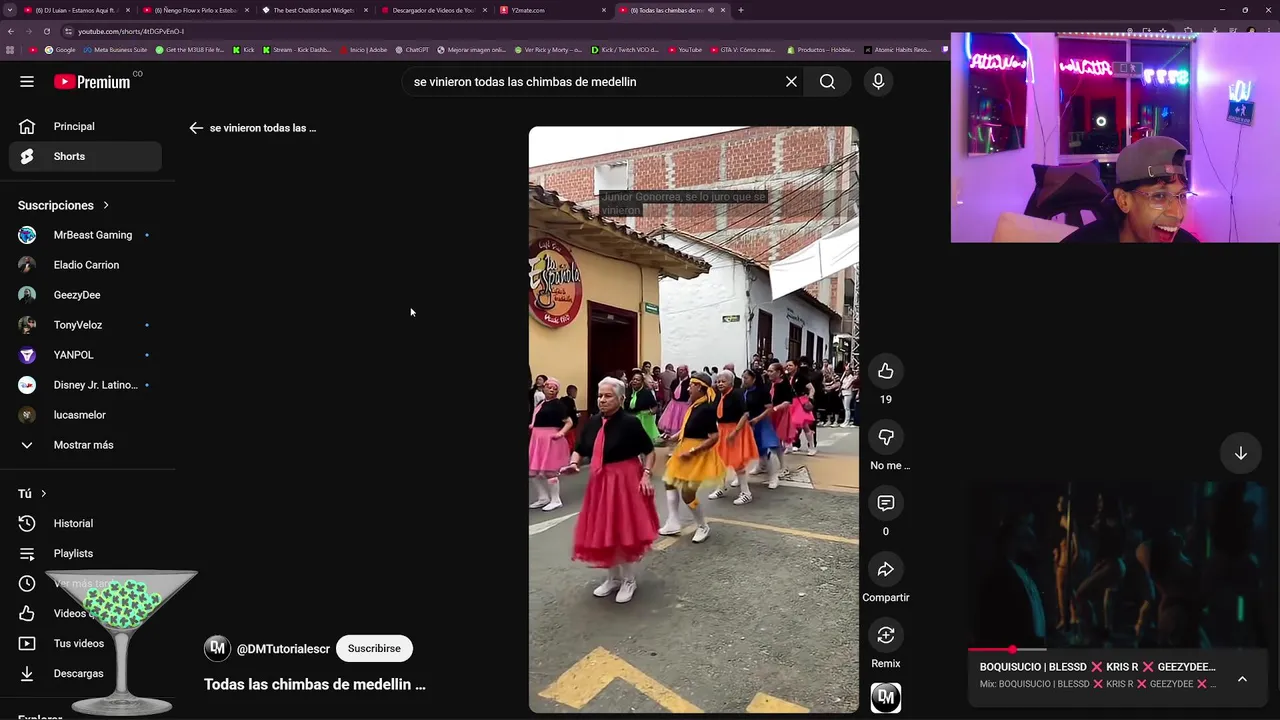Switch to DJ Luian Estamos Aquí tab
This screenshot has width=1280, height=720.
click(x=77, y=10)
